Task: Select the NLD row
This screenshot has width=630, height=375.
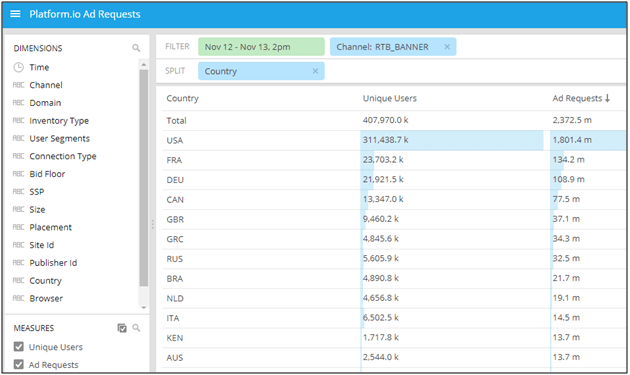Action: click(x=394, y=298)
